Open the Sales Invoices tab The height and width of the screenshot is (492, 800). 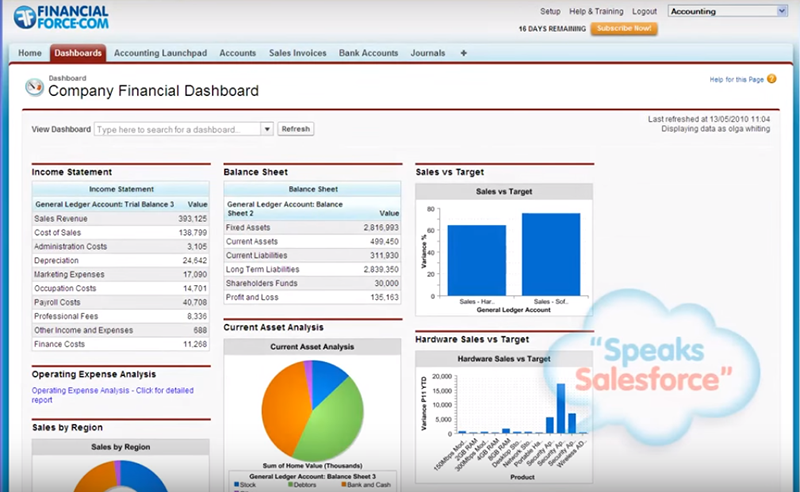pos(297,53)
